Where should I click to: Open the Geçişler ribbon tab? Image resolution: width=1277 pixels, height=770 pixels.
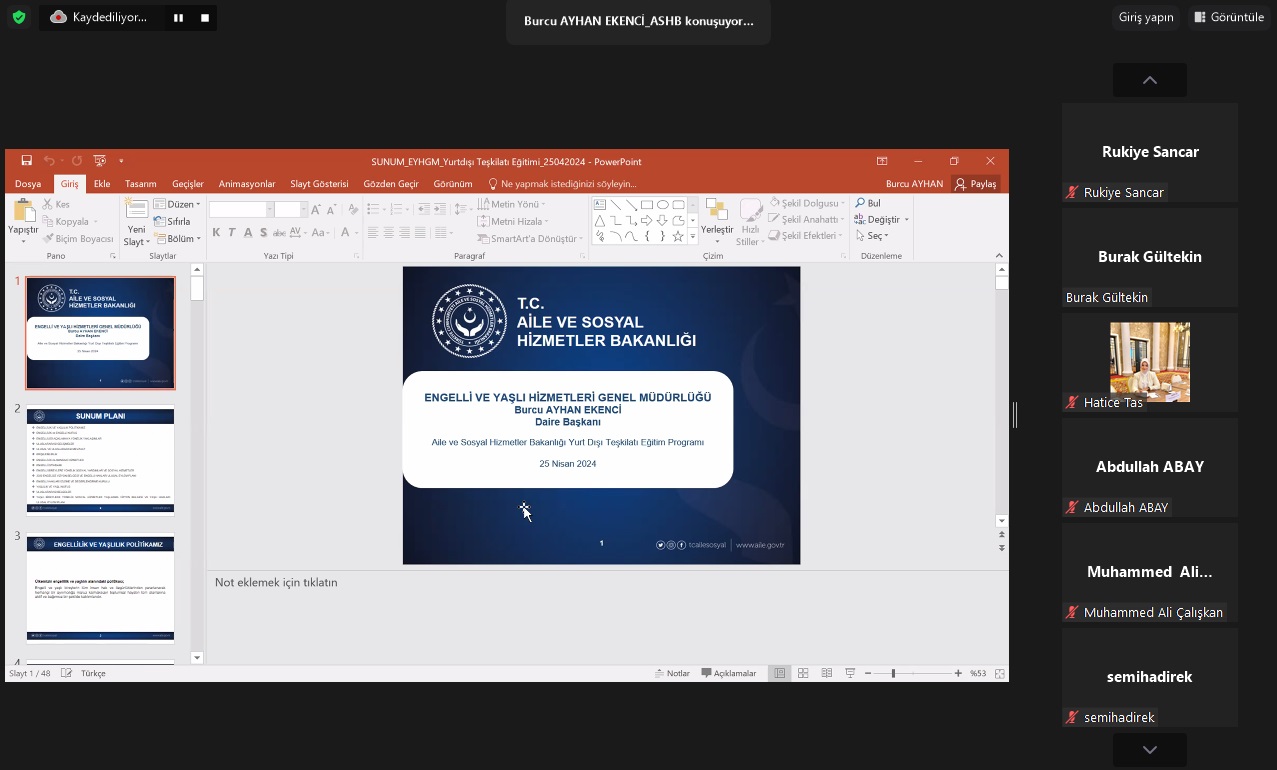click(x=188, y=184)
